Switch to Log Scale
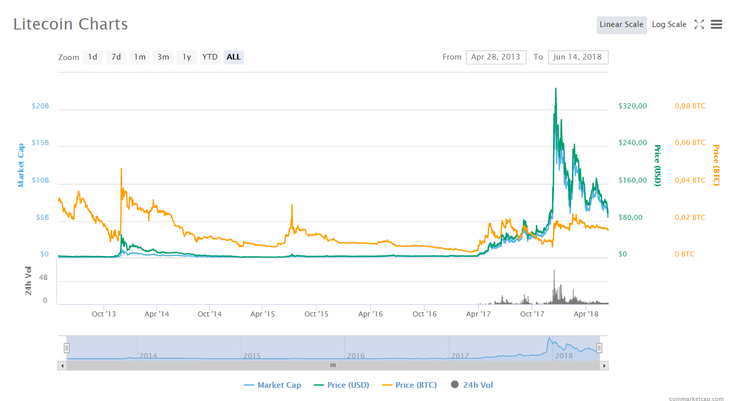 (669, 24)
